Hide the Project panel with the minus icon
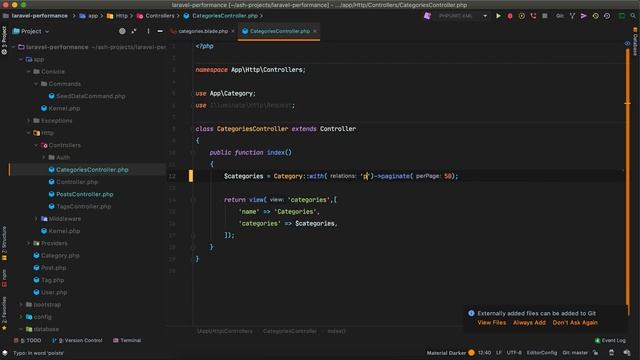640x360 pixels. (x=160, y=31)
